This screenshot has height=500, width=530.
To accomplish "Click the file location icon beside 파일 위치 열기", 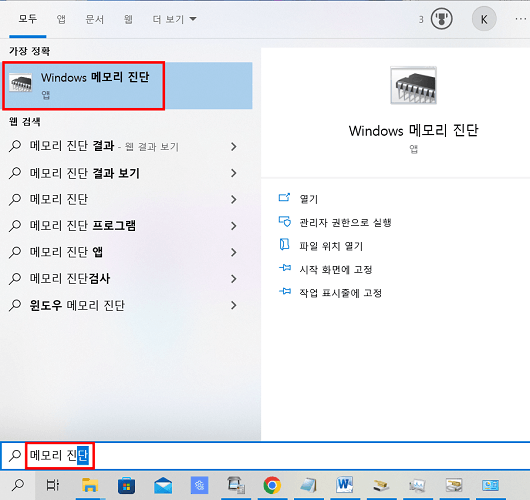I will pyautogui.click(x=284, y=244).
